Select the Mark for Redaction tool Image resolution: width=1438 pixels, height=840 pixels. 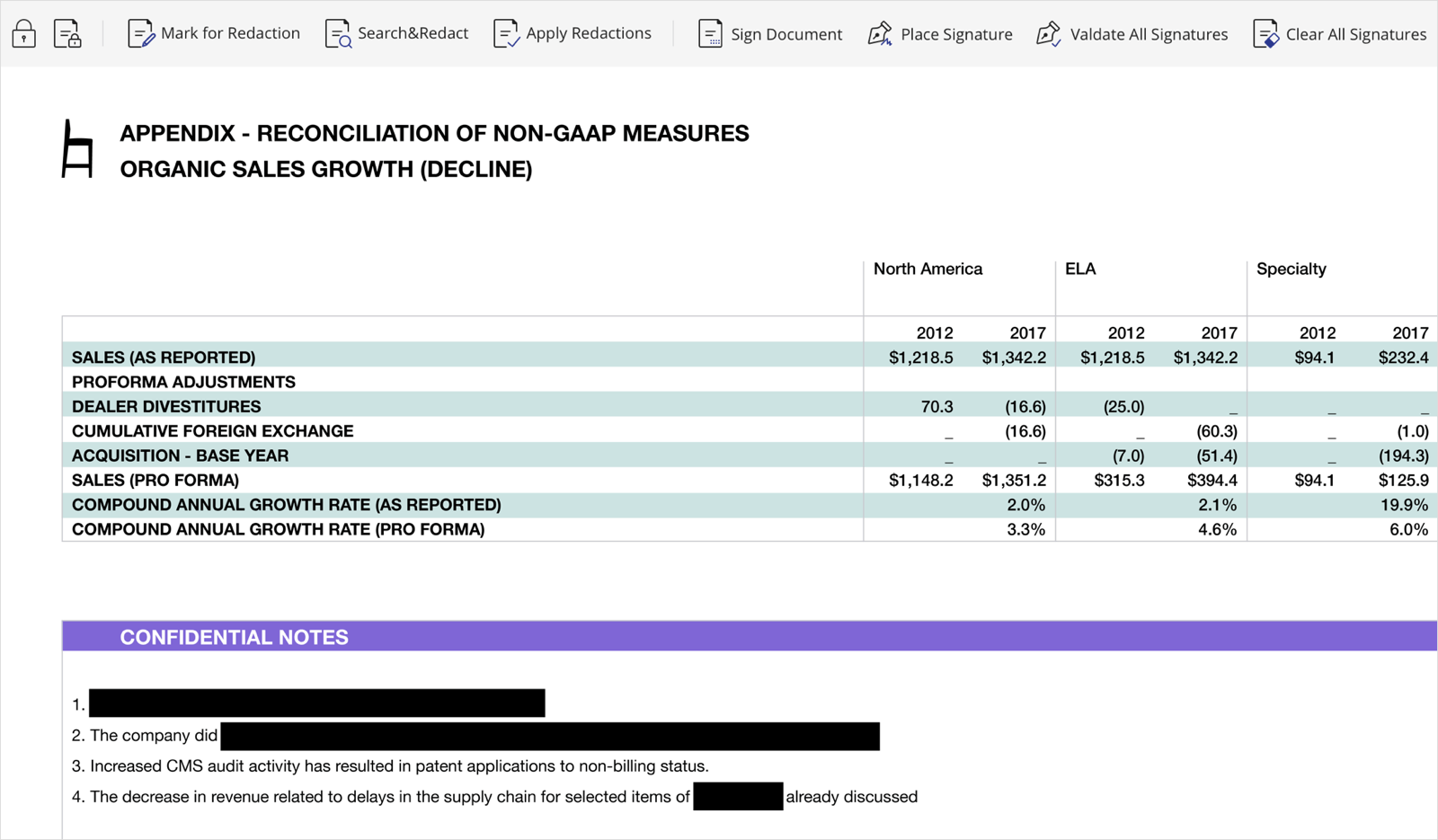(x=214, y=34)
